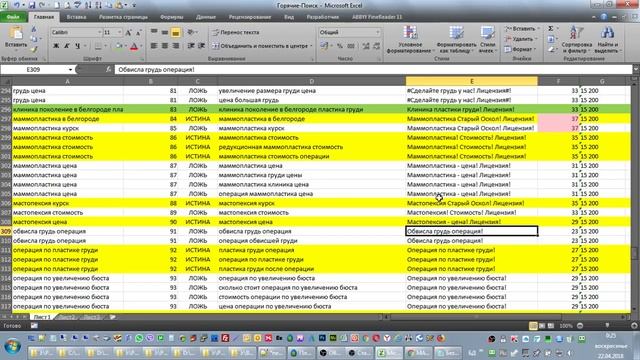This screenshot has height=360, width=640.
Task: Align text to top of cell
Action: tap(154, 32)
